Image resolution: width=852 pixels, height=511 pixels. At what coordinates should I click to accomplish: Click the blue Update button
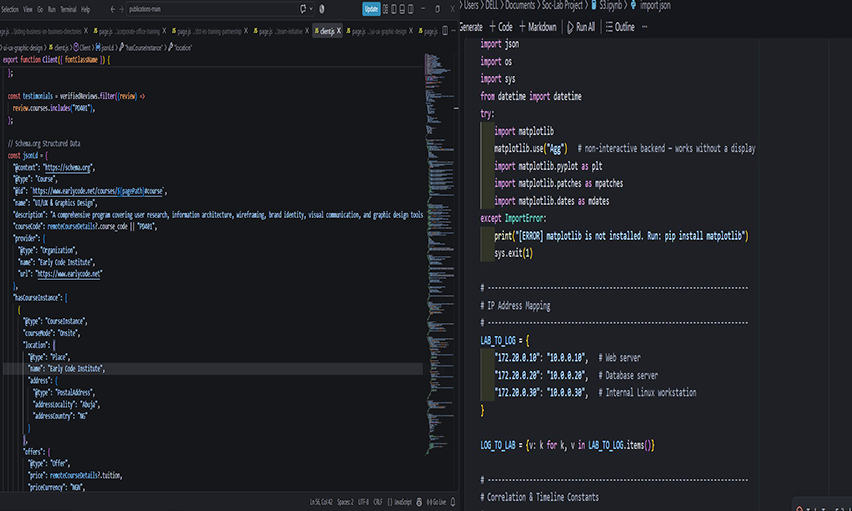click(371, 9)
